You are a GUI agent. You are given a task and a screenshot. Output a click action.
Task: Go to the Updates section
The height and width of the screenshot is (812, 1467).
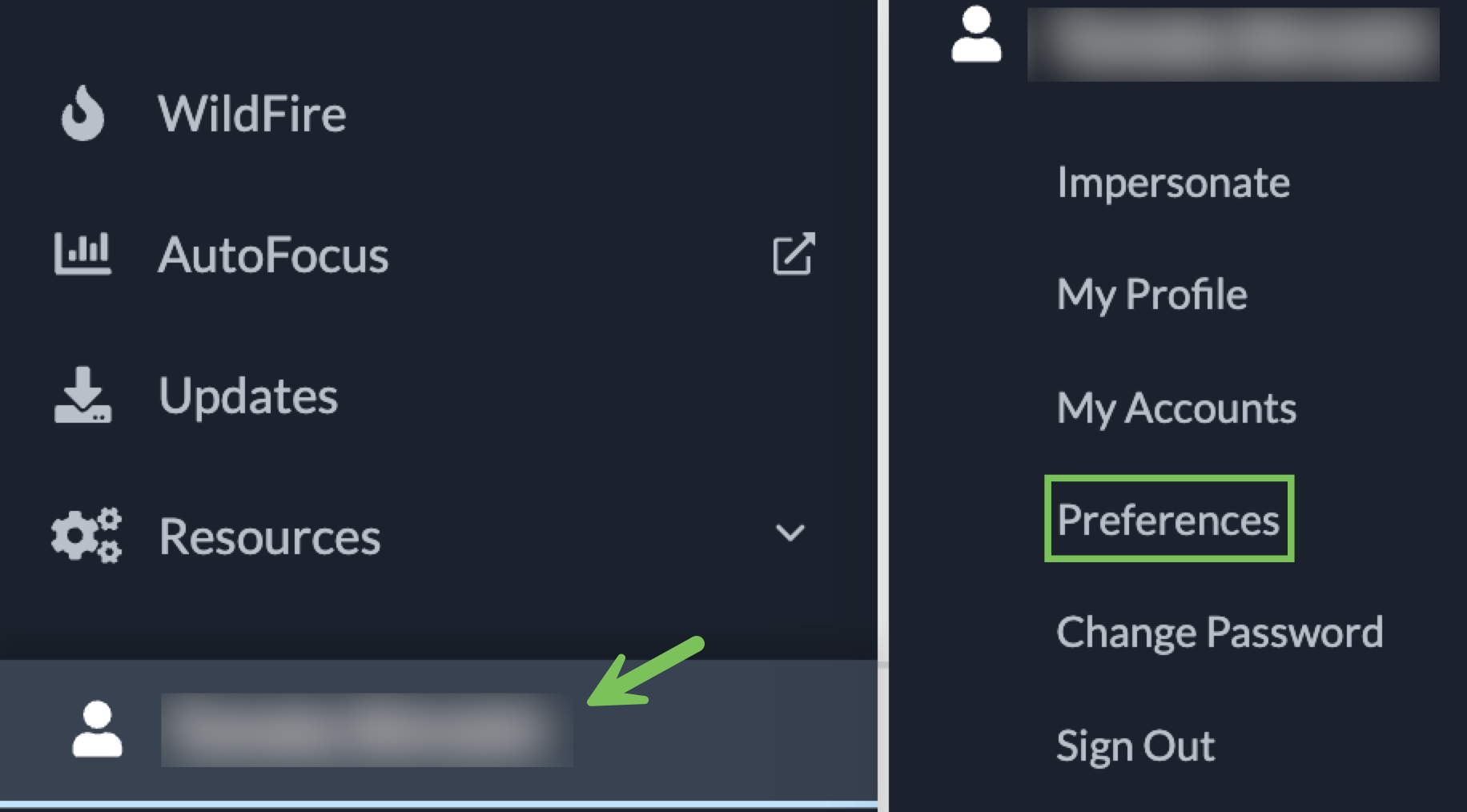pyautogui.click(x=248, y=396)
